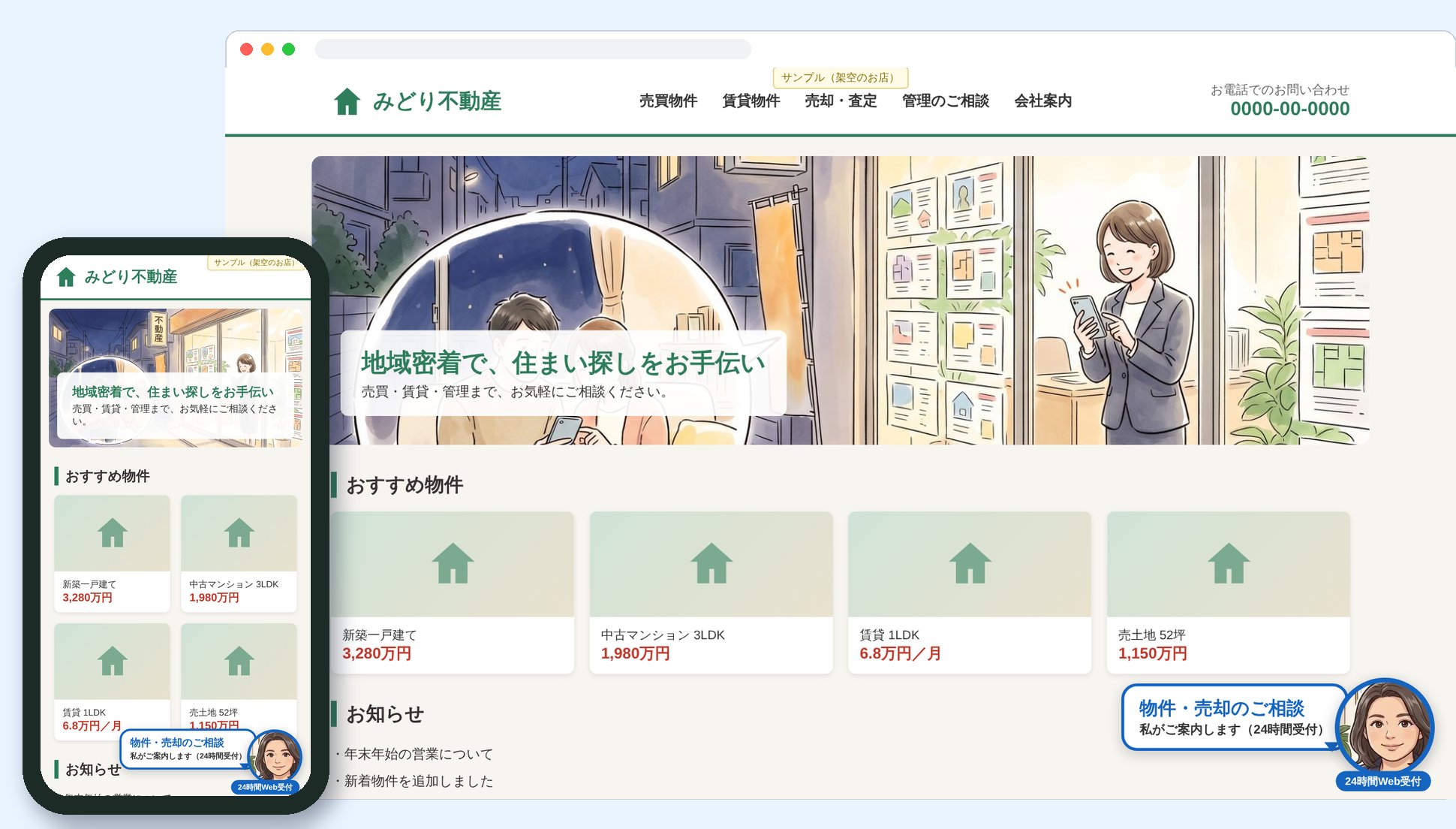This screenshot has width=1456, height=829.
Task: Click house icon on 中古マンション 3LDK desktop card
Action: [711, 563]
